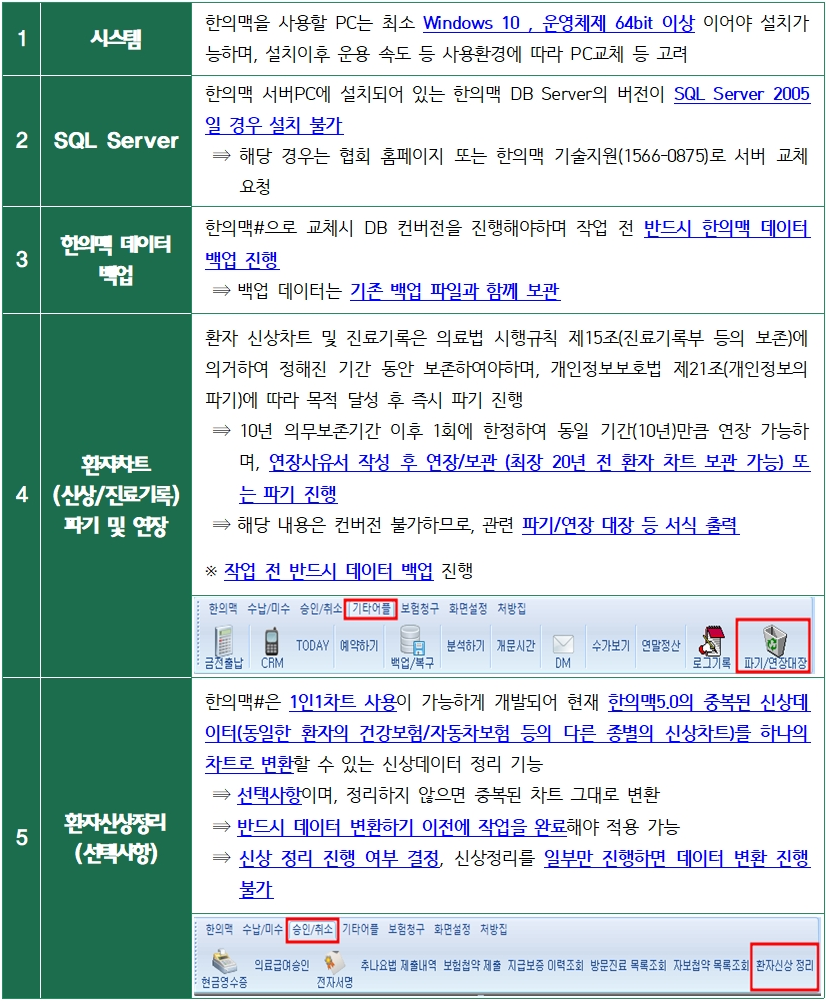Open 추나요법 제출내역 toolbar item
Image resolution: width=826 pixels, height=1001 pixels.
coord(398,965)
